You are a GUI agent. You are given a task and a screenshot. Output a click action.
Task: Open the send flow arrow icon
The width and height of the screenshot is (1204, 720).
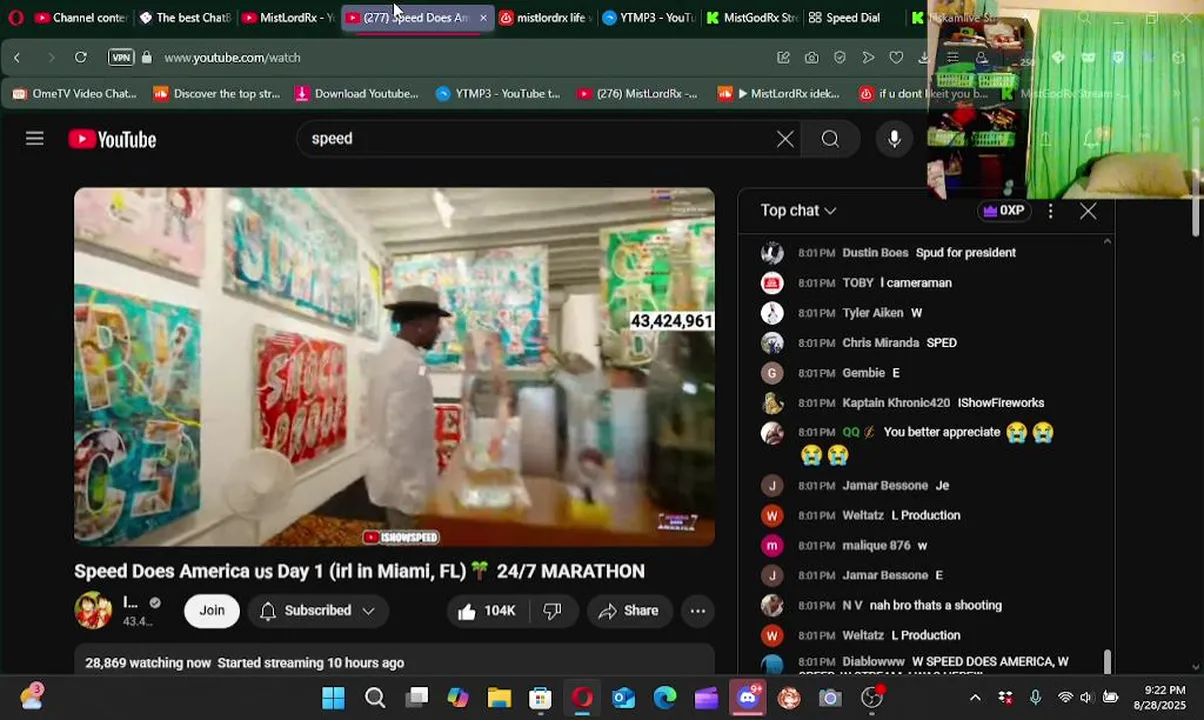pos(868,58)
